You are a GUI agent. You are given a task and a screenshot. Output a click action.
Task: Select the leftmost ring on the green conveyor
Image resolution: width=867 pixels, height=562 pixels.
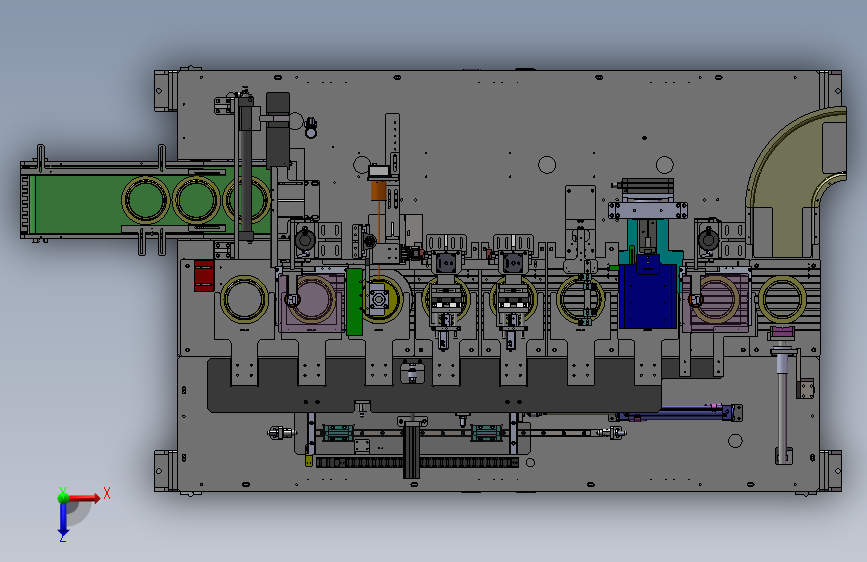[x=145, y=200]
